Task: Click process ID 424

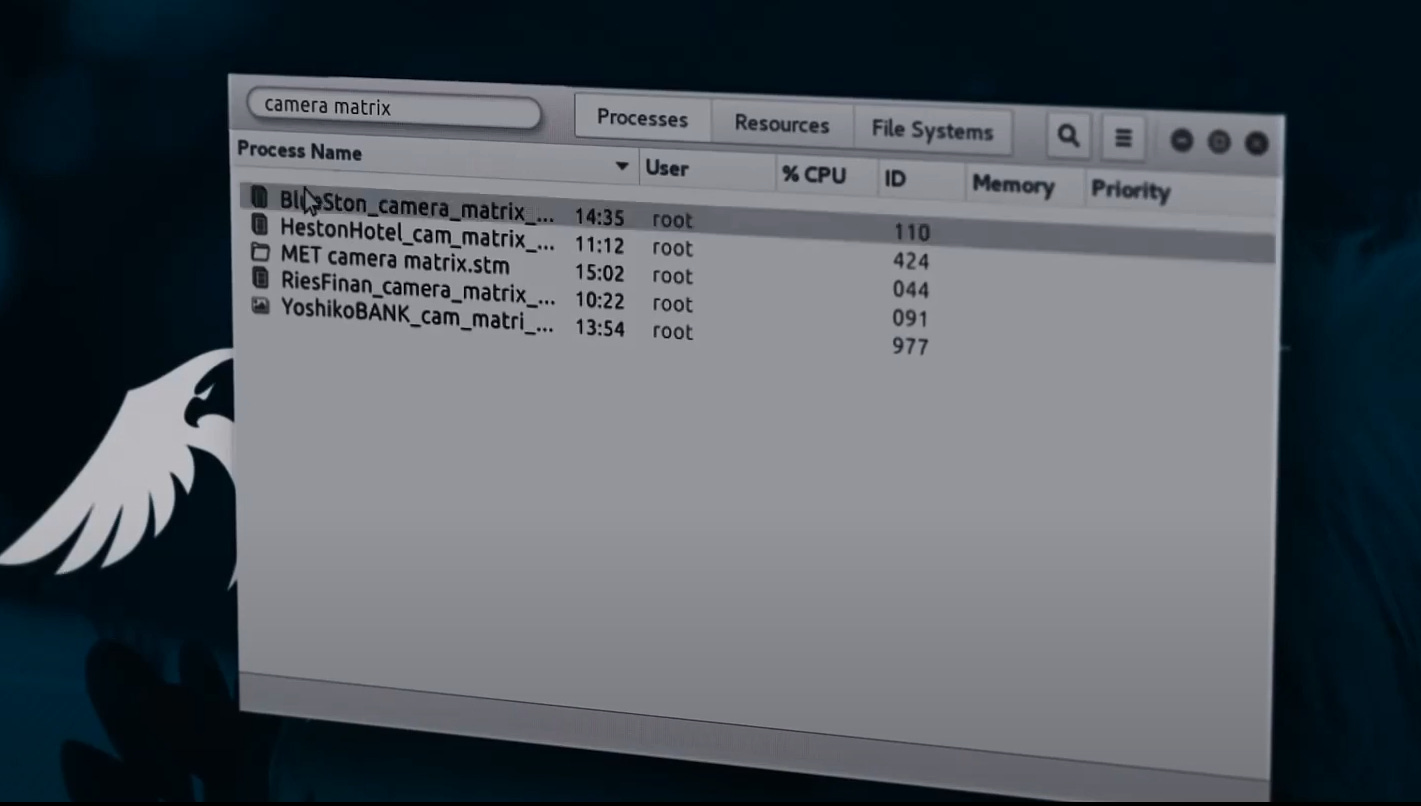Action: pos(911,262)
